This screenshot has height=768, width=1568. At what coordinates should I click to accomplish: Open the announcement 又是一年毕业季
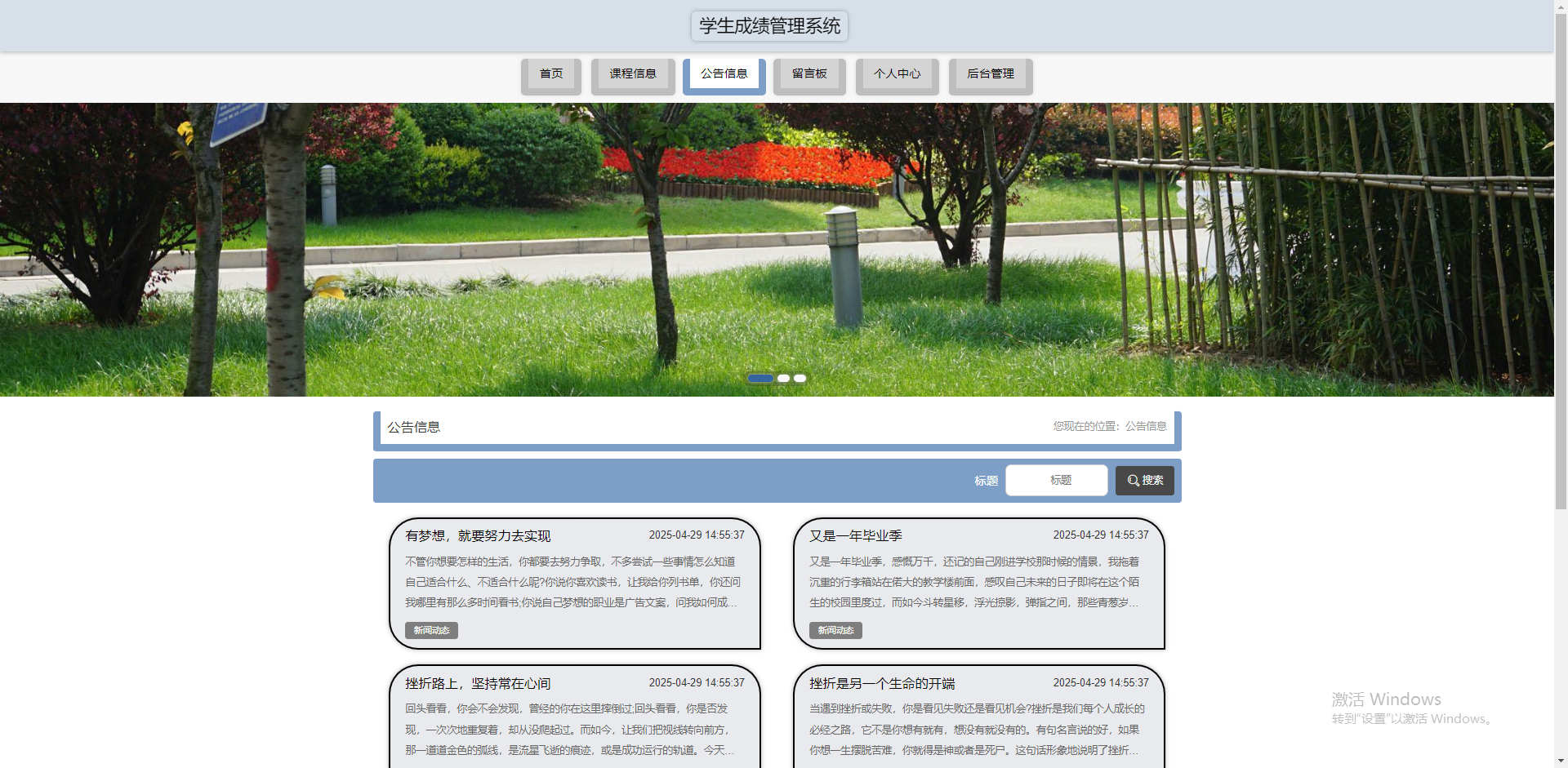click(857, 535)
